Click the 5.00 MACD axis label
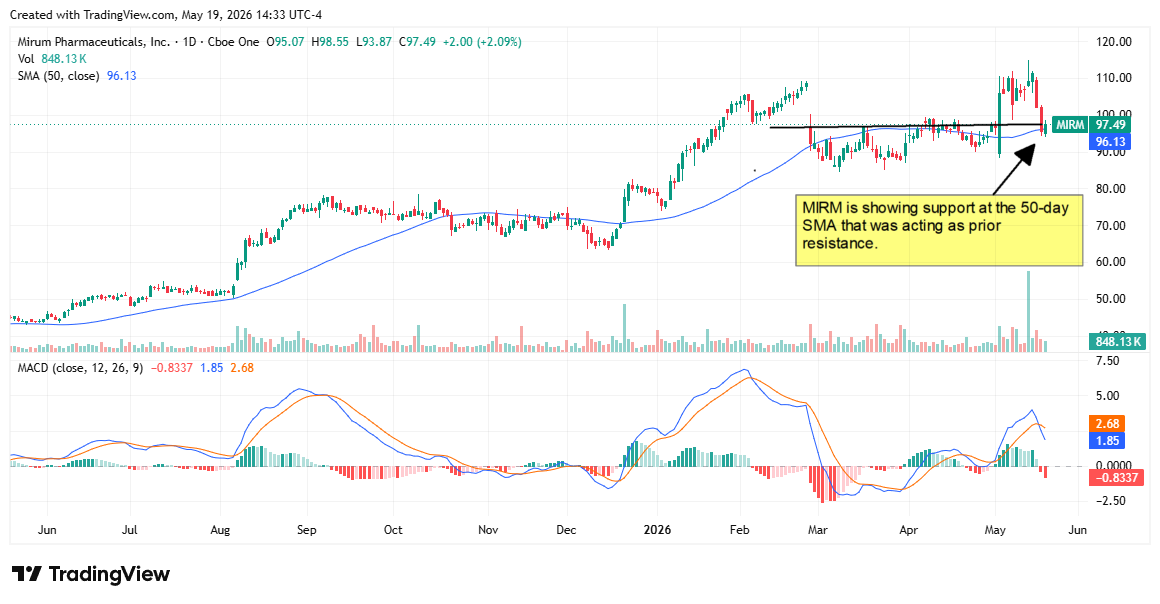The image size is (1160, 604). [1107, 396]
